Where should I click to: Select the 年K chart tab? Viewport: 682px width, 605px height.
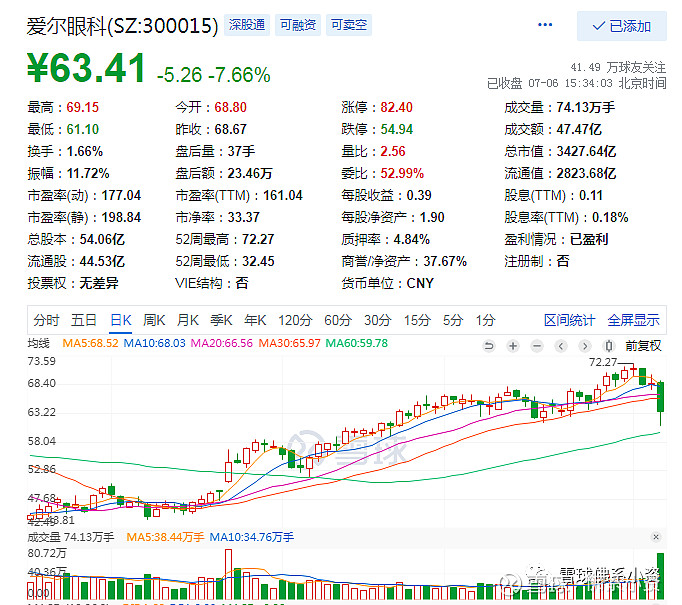click(255, 321)
